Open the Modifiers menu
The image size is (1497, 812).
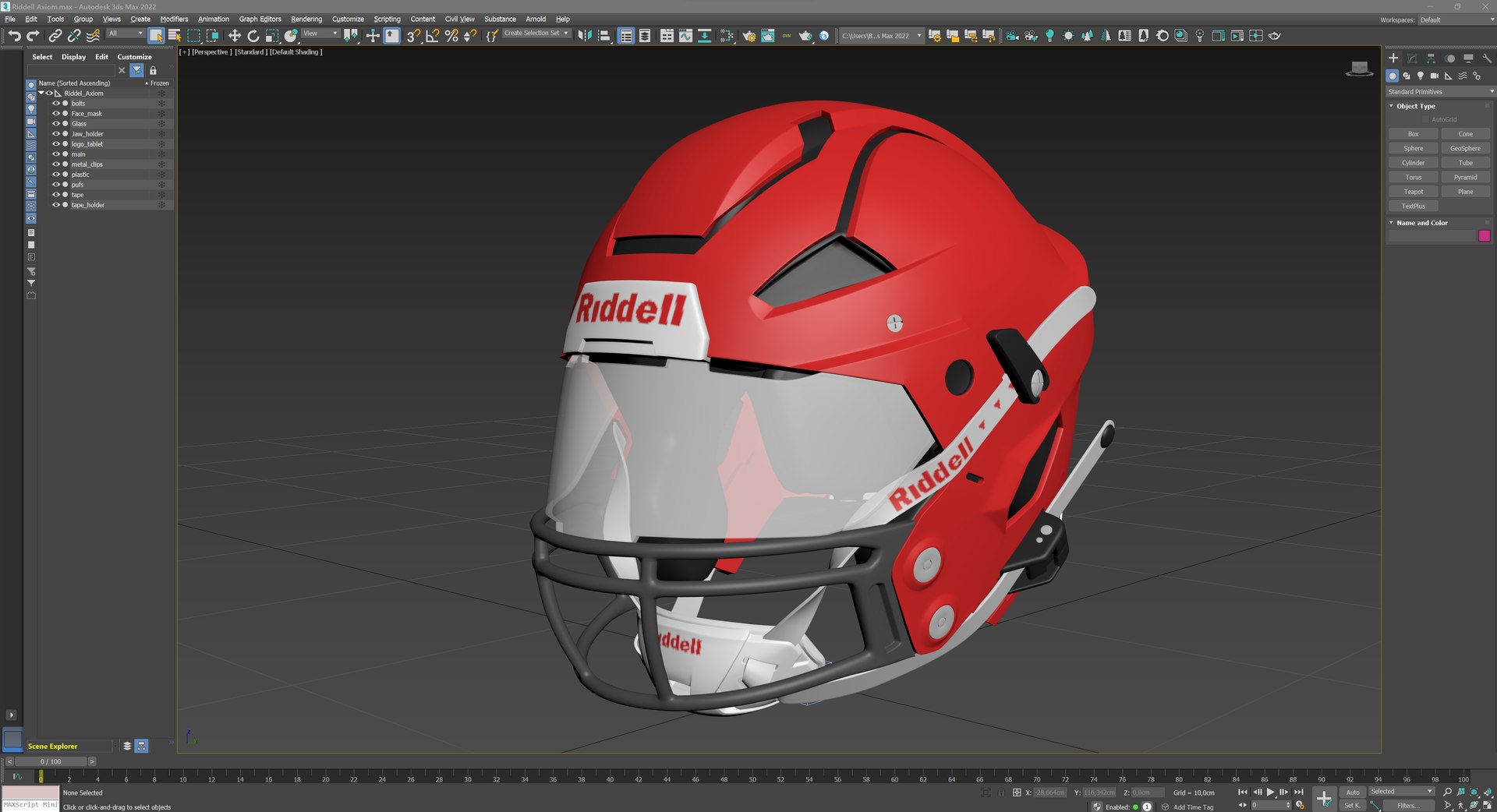tap(174, 19)
